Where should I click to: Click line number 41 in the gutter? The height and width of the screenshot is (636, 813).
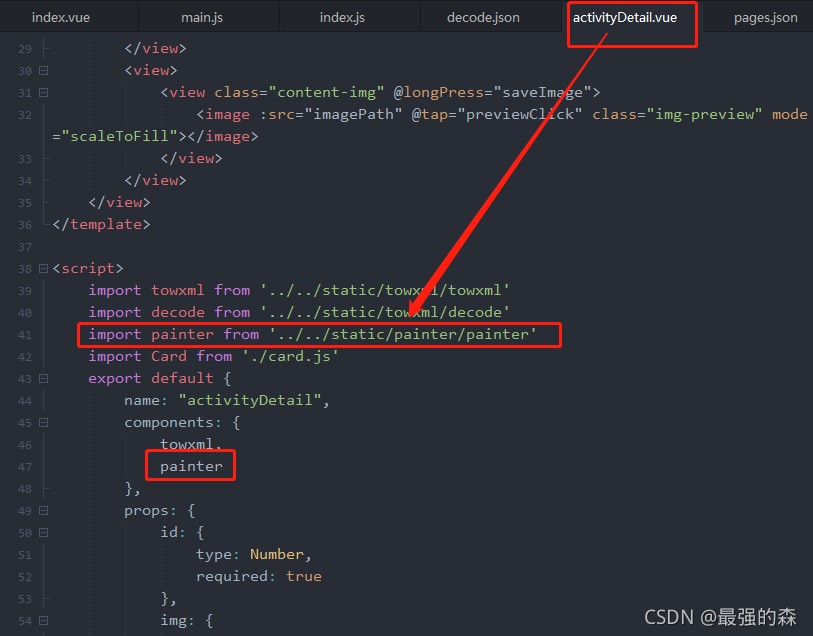[x=25, y=335]
